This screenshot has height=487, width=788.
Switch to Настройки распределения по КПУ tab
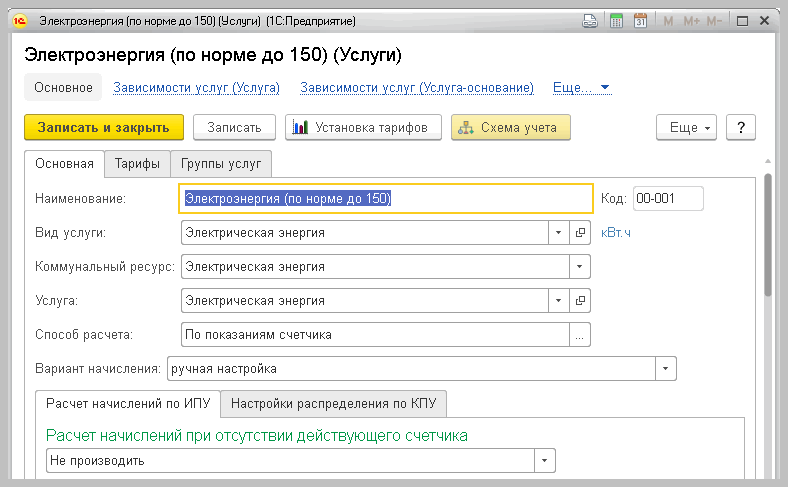pyautogui.click(x=333, y=404)
